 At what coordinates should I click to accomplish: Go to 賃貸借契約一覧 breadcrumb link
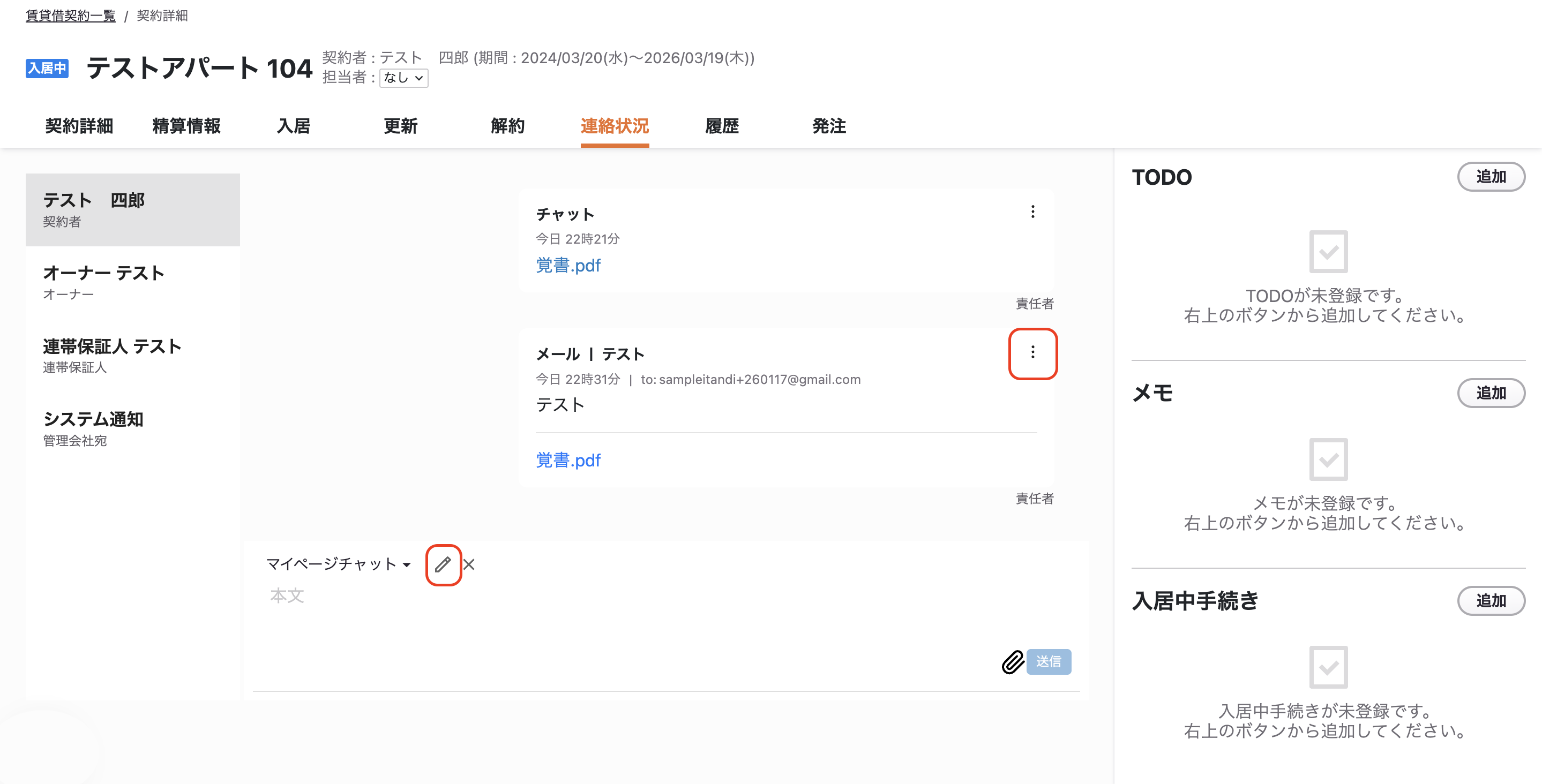click(x=71, y=16)
